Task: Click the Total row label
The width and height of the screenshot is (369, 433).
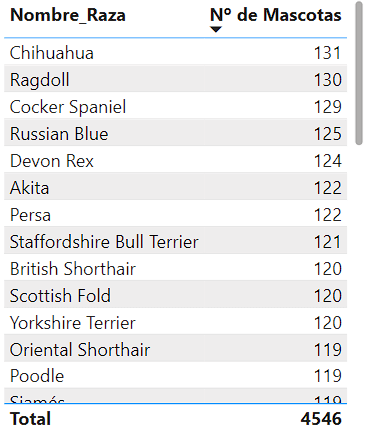Action: (x=30, y=419)
